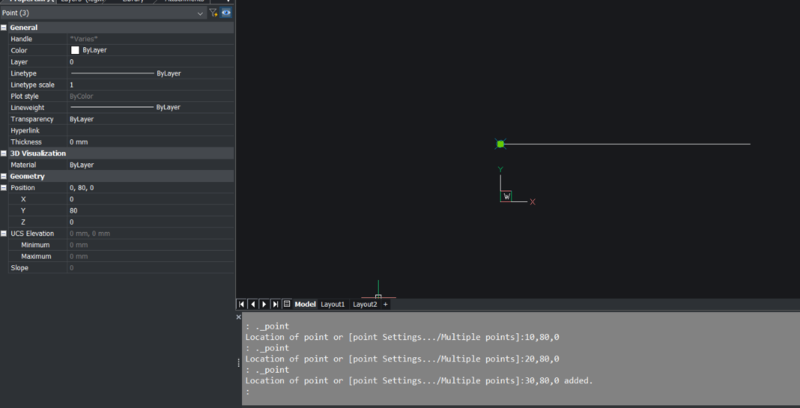Image resolution: width=800 pixels, height=408 pixels.
Task: Jump to last layout tab arrow
Action: tap(275, 304)
